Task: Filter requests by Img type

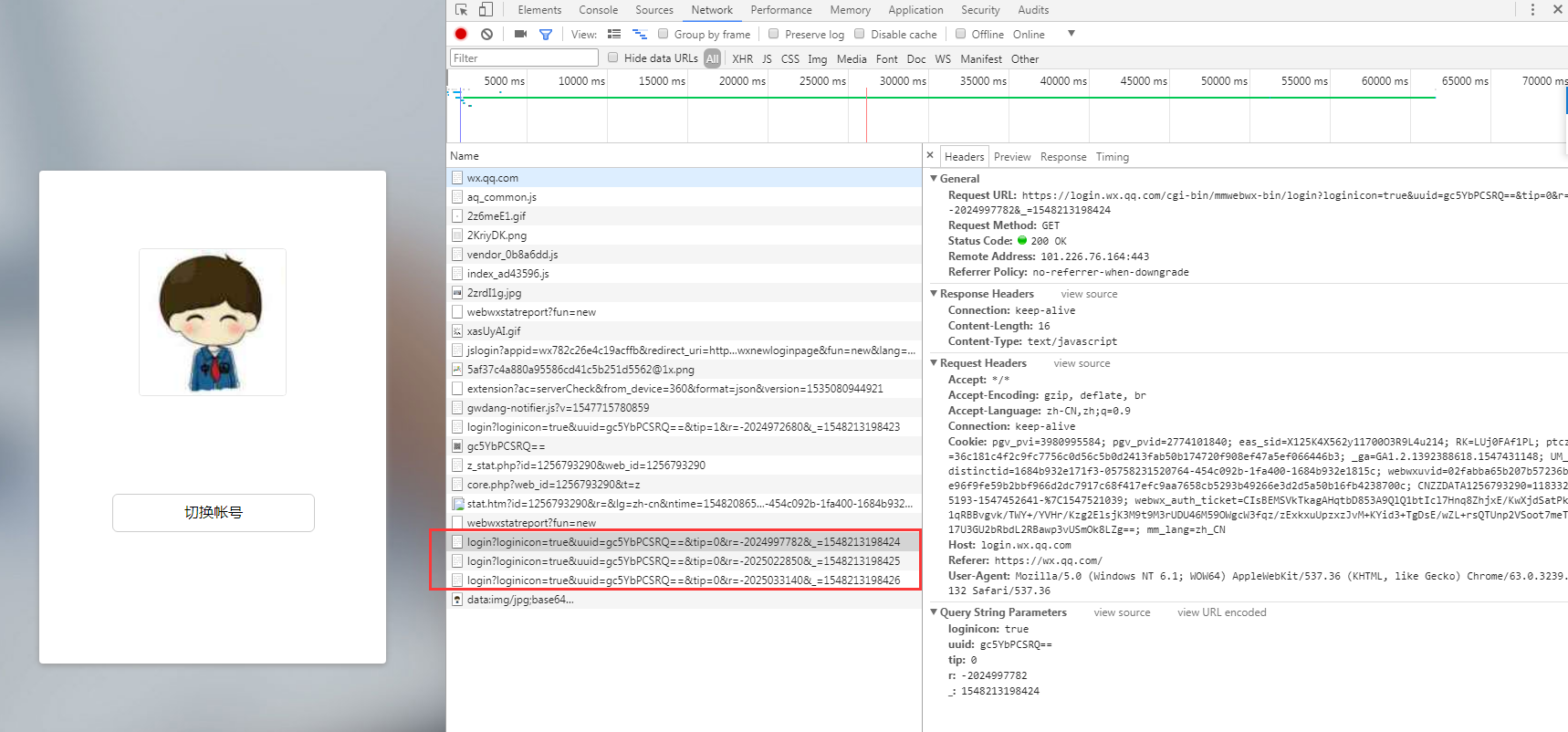Action: 818,58
